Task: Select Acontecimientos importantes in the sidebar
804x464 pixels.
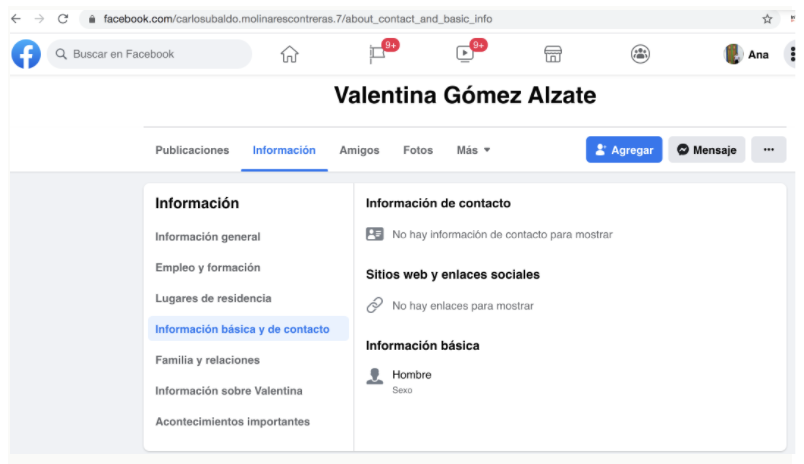Action: (x=232, y=421)
